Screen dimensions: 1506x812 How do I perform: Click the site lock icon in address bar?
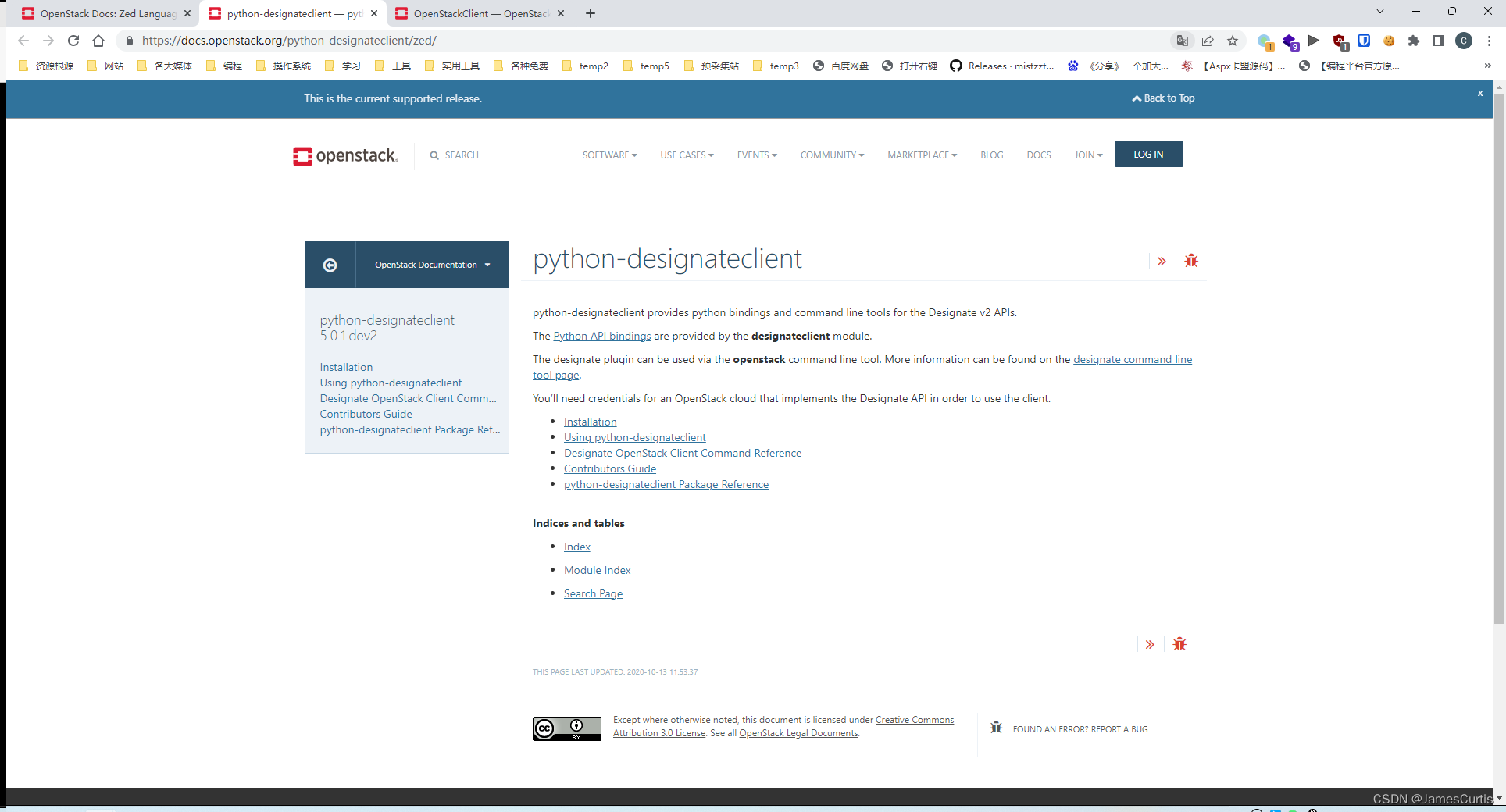(130, 41)
